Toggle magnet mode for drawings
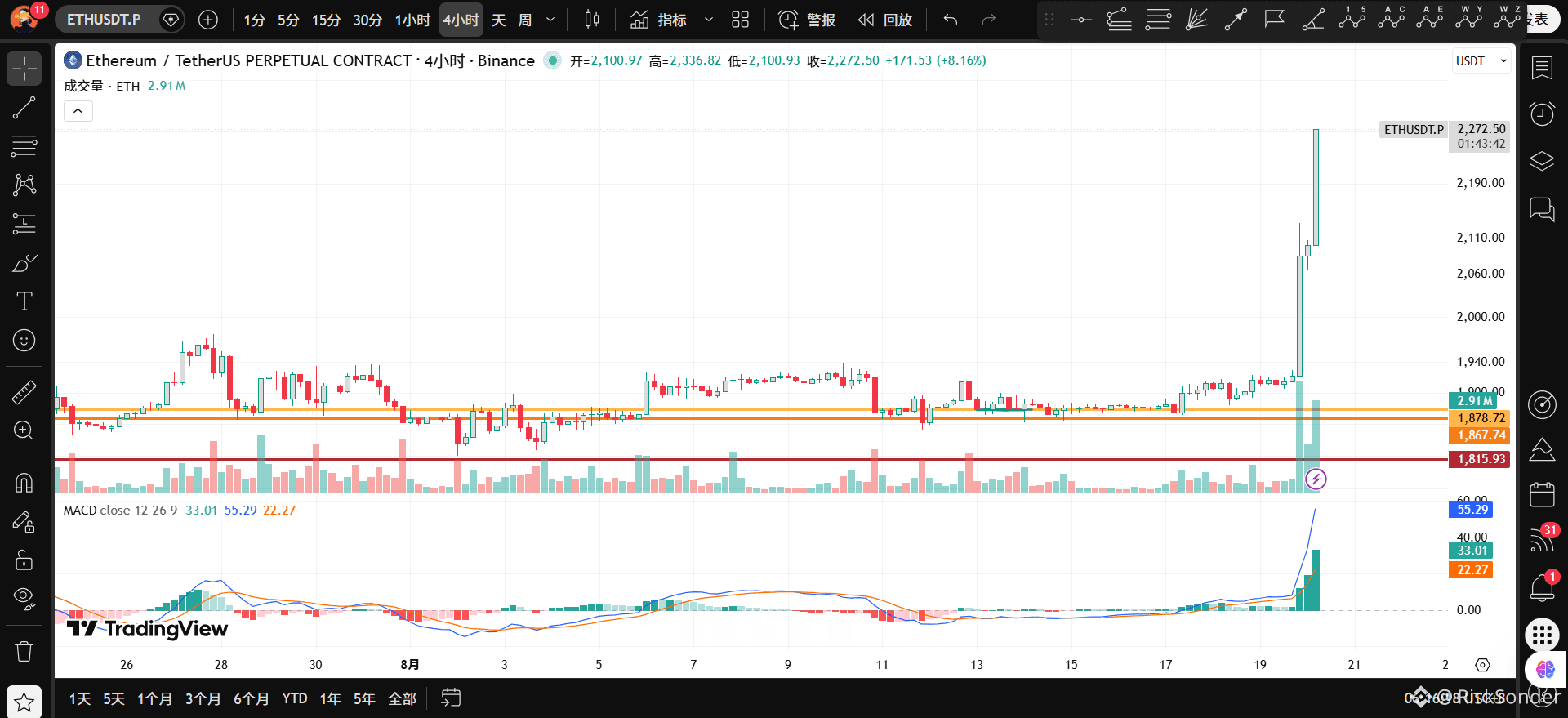This screenshot has height=718, width=1568. point(24,483)
